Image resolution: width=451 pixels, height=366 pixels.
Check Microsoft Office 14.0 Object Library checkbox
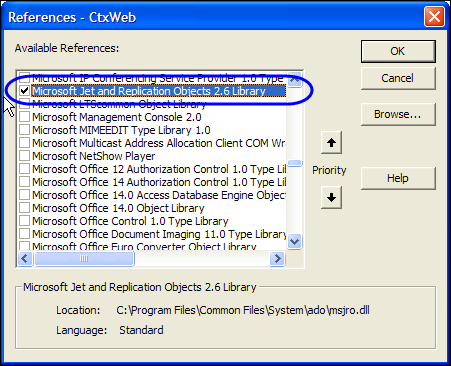click(24, 208)
